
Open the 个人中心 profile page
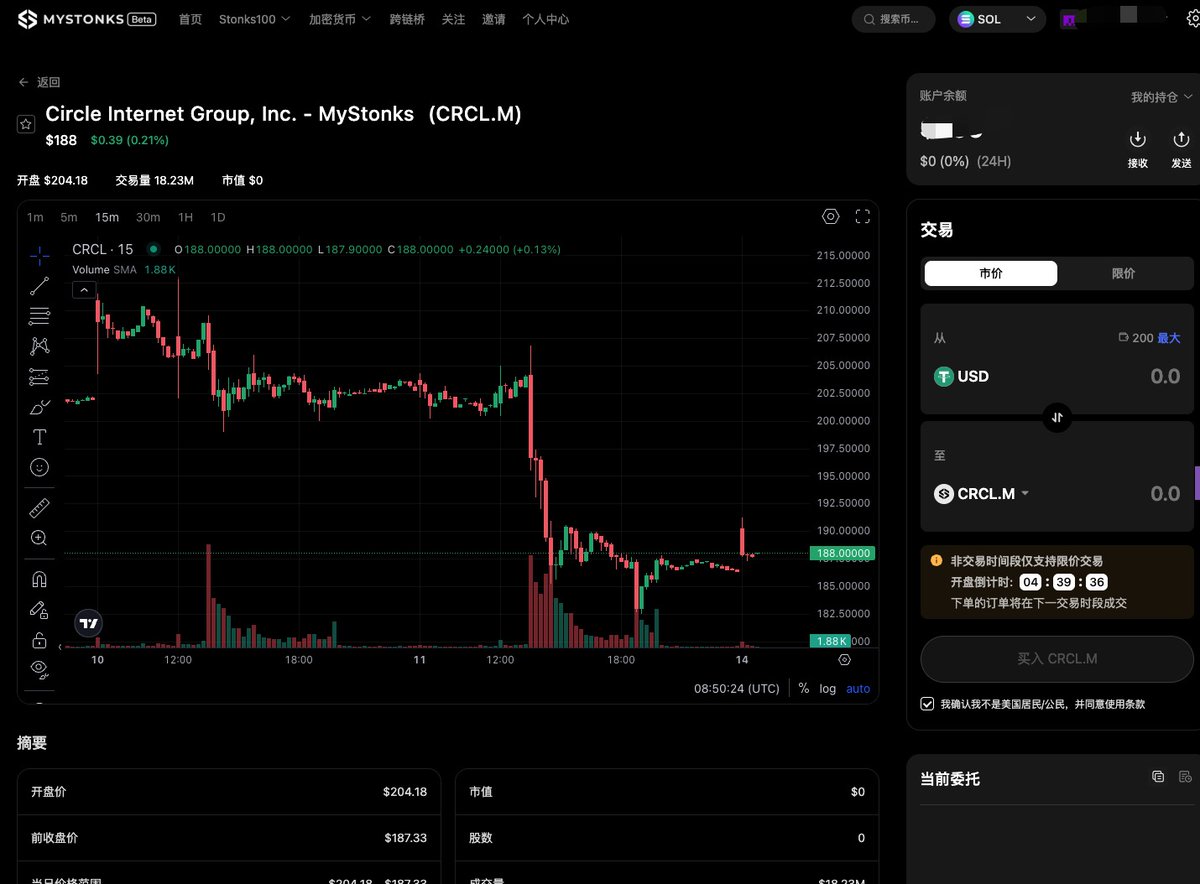(545, 19)
